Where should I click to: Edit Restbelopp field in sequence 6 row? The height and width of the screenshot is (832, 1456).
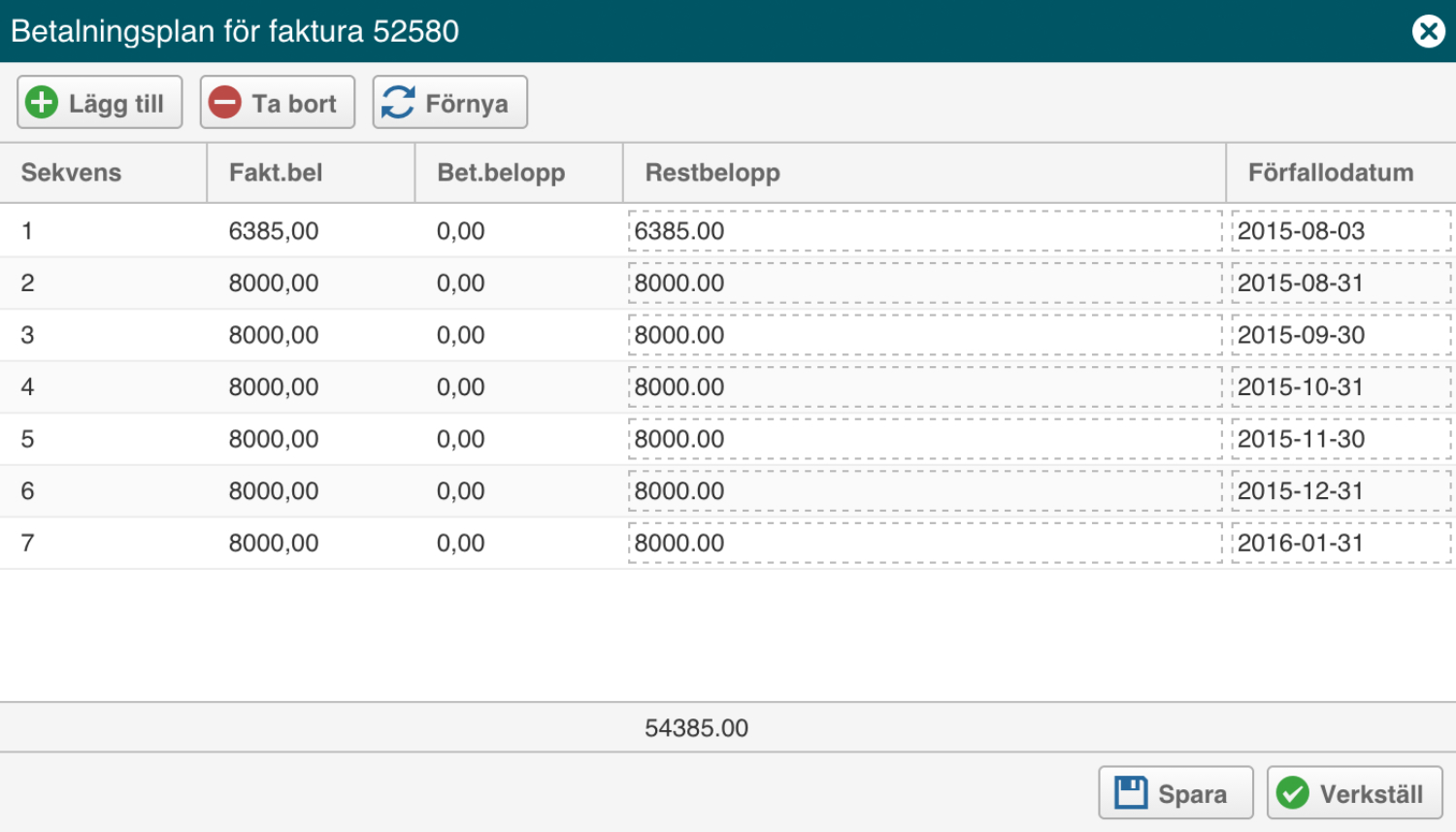point(925,490)
